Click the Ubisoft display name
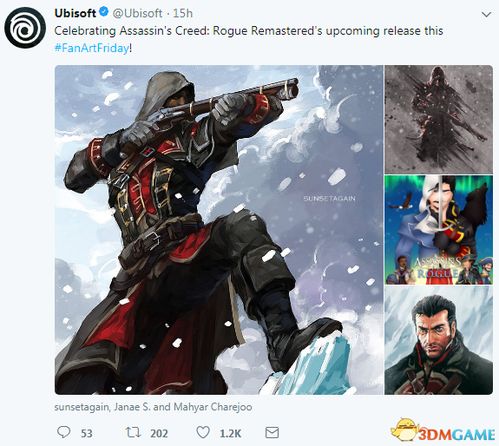Viewport: 499px width, 446px height. tap(75, 13)
